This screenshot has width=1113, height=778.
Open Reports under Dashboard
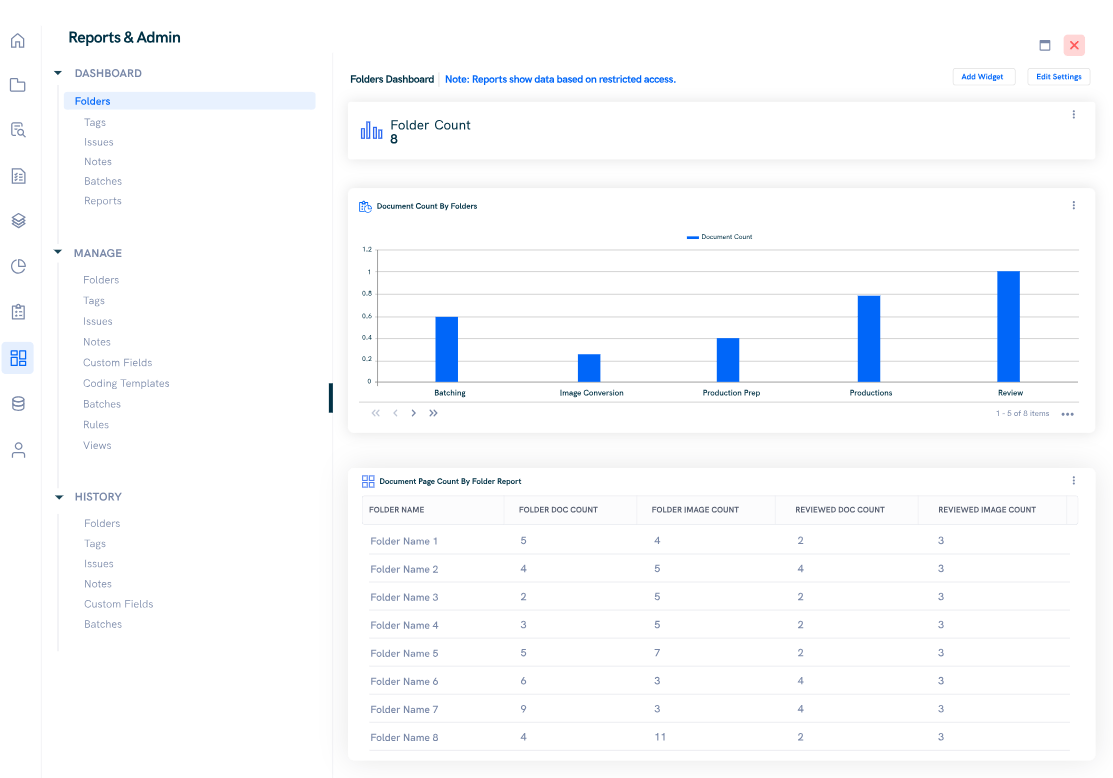point(103,201)
